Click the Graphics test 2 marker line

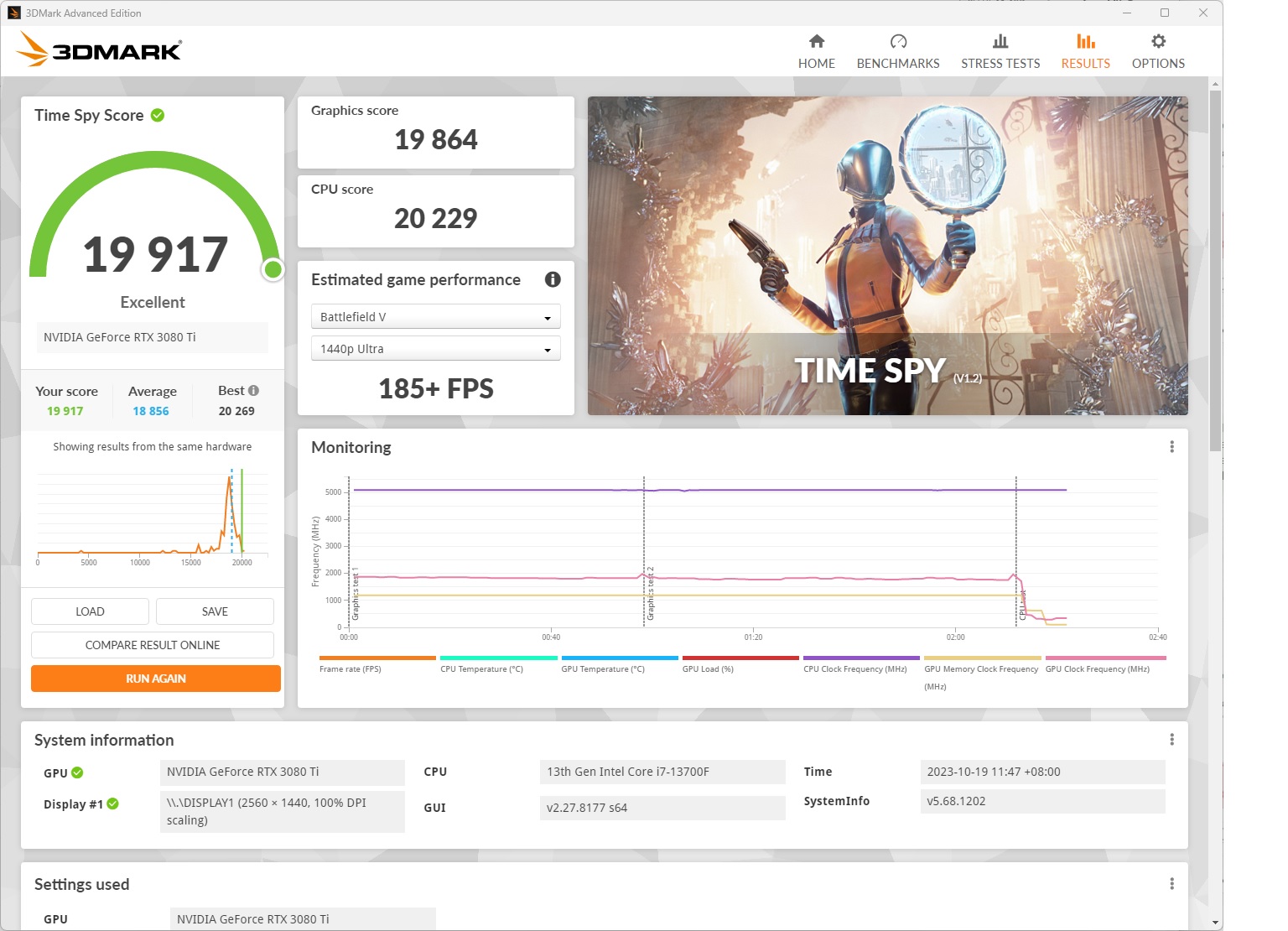pos(644,551)
